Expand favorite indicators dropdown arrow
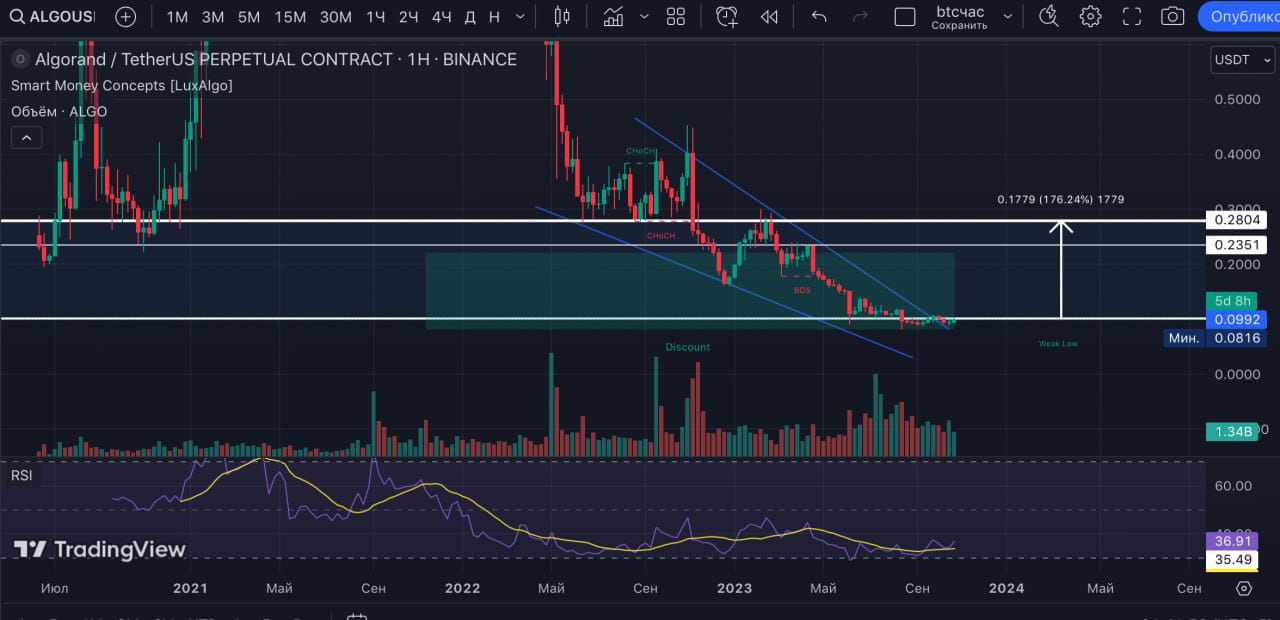The image size is (1280, 620). pos(644,17)
